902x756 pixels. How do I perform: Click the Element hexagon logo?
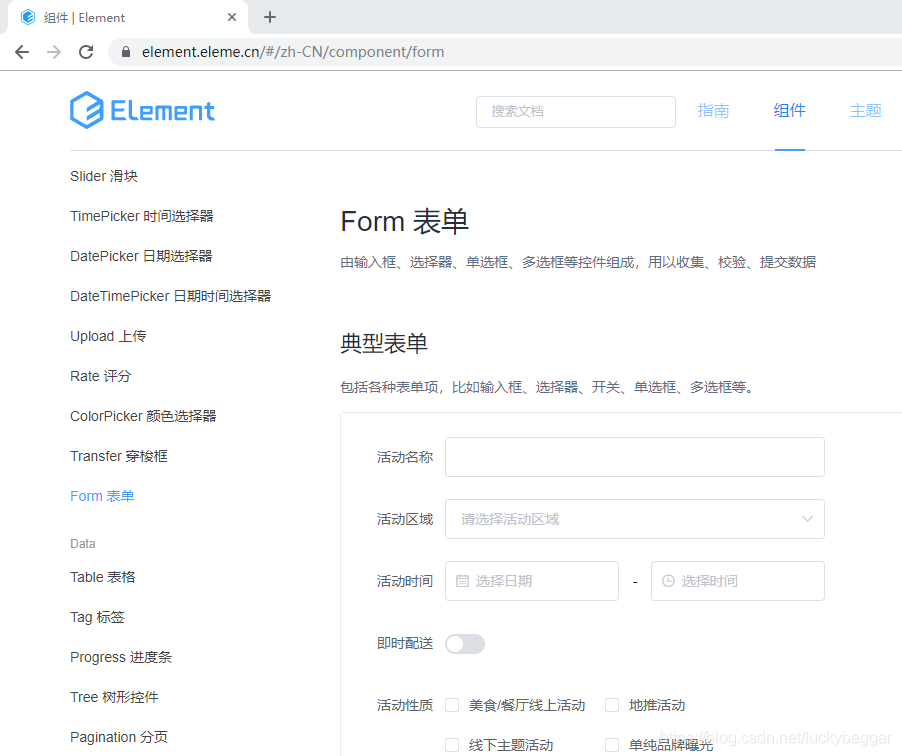pyautogui.click(x=87, y=110)
